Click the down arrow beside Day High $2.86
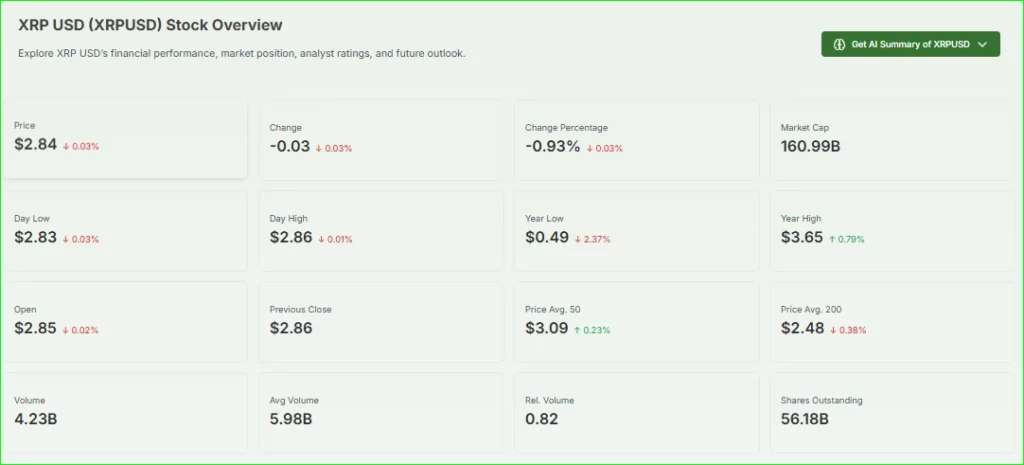The height and width of the screenshot is (465, 1024). pyautogui.click(x=319, y=239)
